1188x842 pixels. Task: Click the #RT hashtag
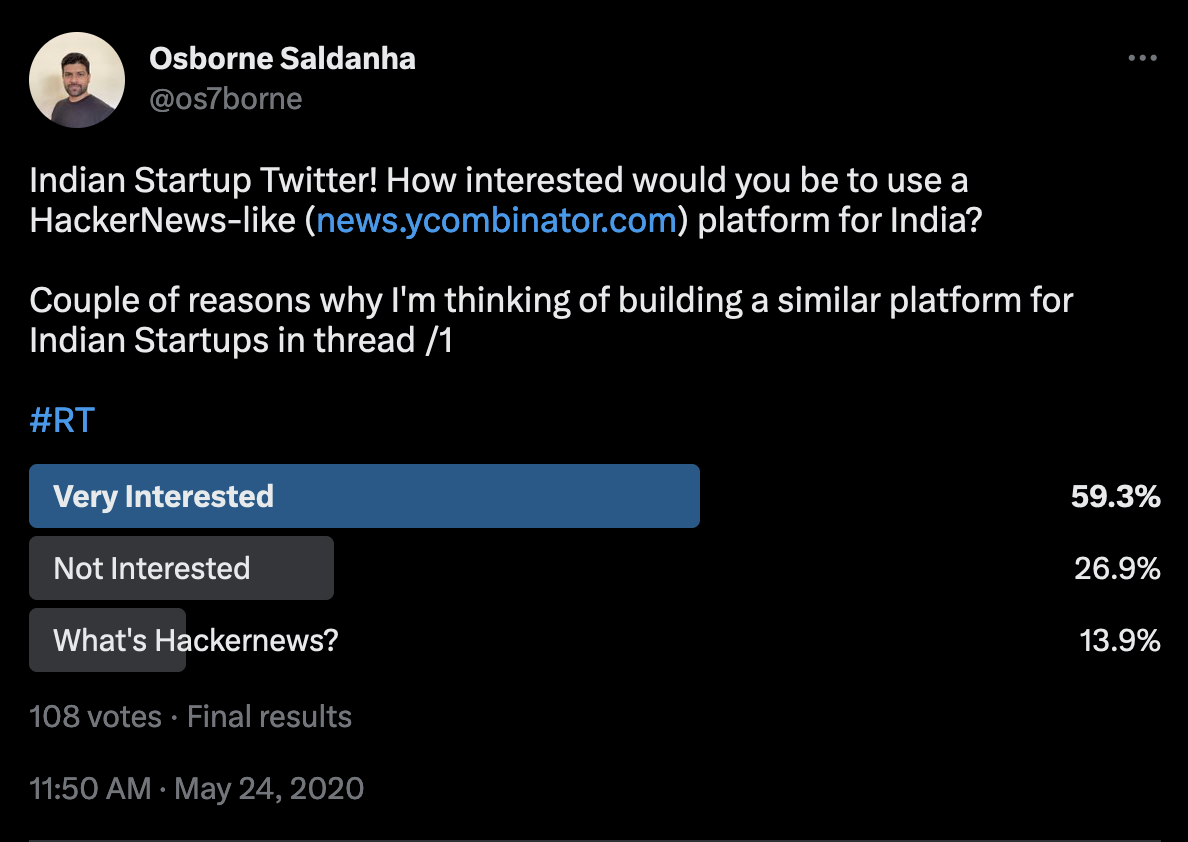[x=62, y=420]
